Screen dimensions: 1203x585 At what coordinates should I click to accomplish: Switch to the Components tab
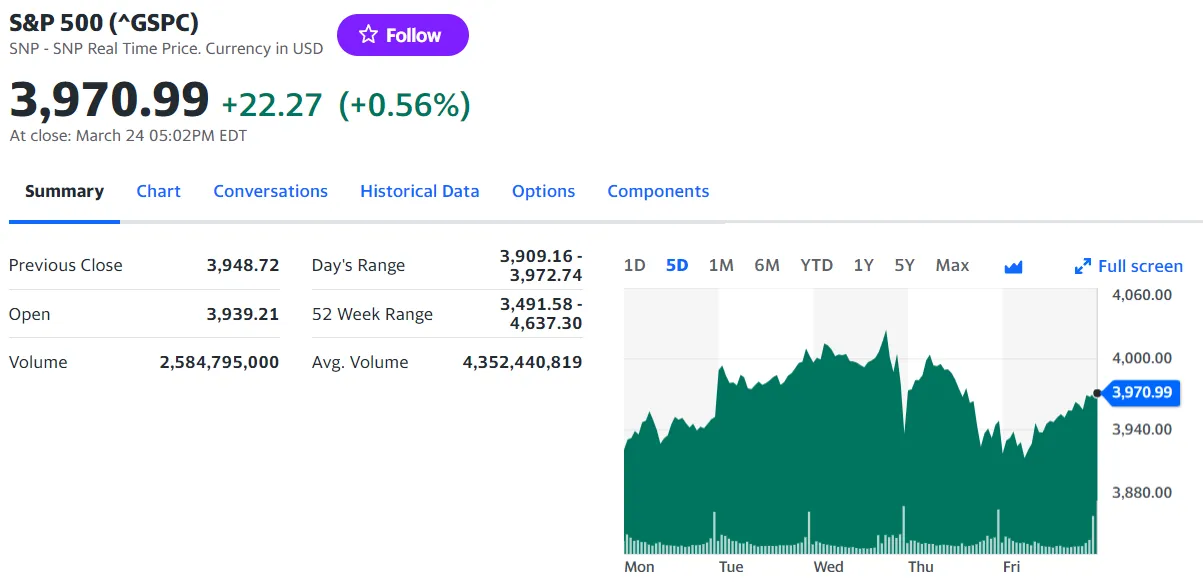(658, 191)
